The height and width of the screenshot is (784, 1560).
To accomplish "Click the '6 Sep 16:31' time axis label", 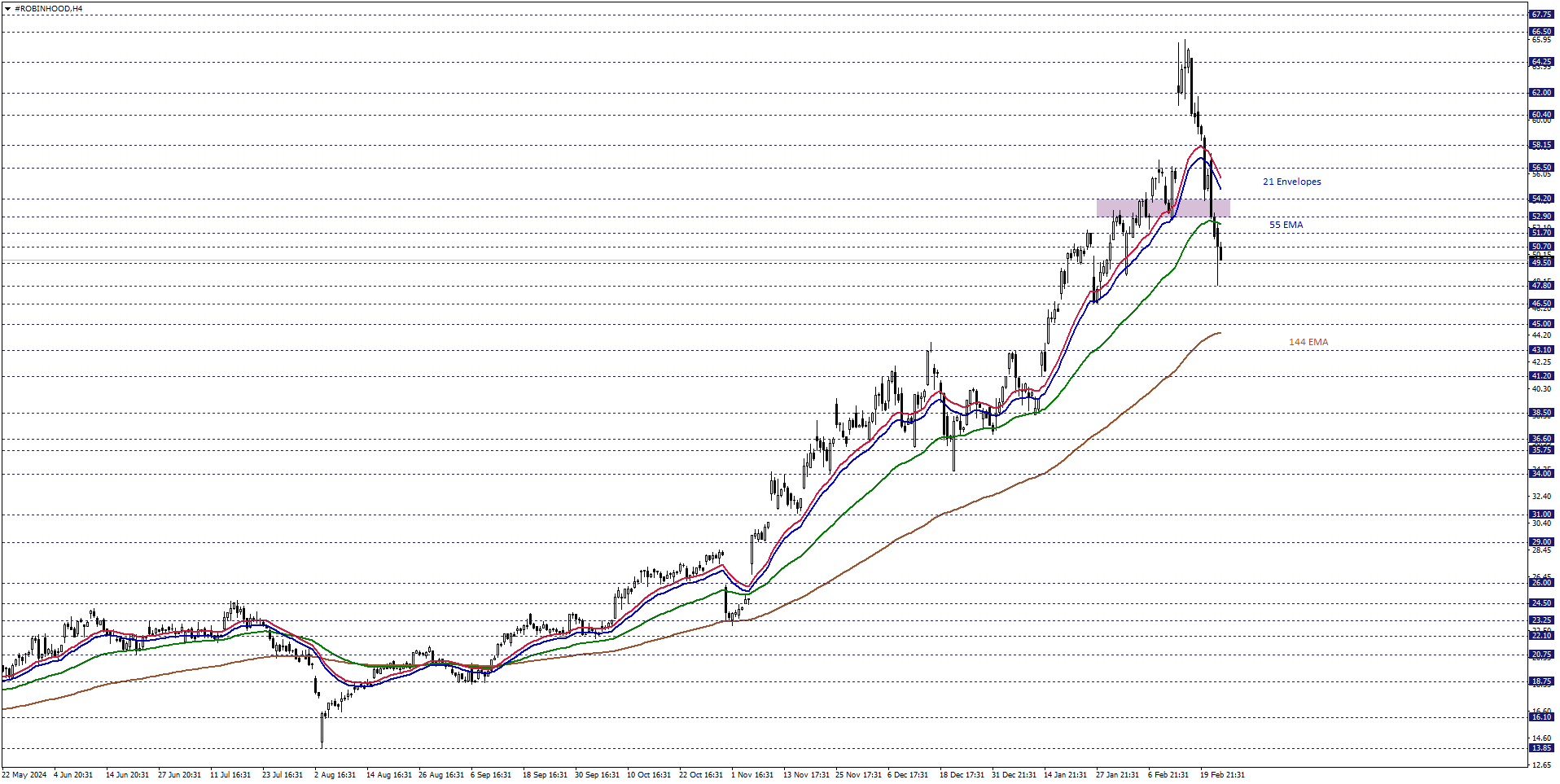I will pyautogui.click(x=491, y=775).
